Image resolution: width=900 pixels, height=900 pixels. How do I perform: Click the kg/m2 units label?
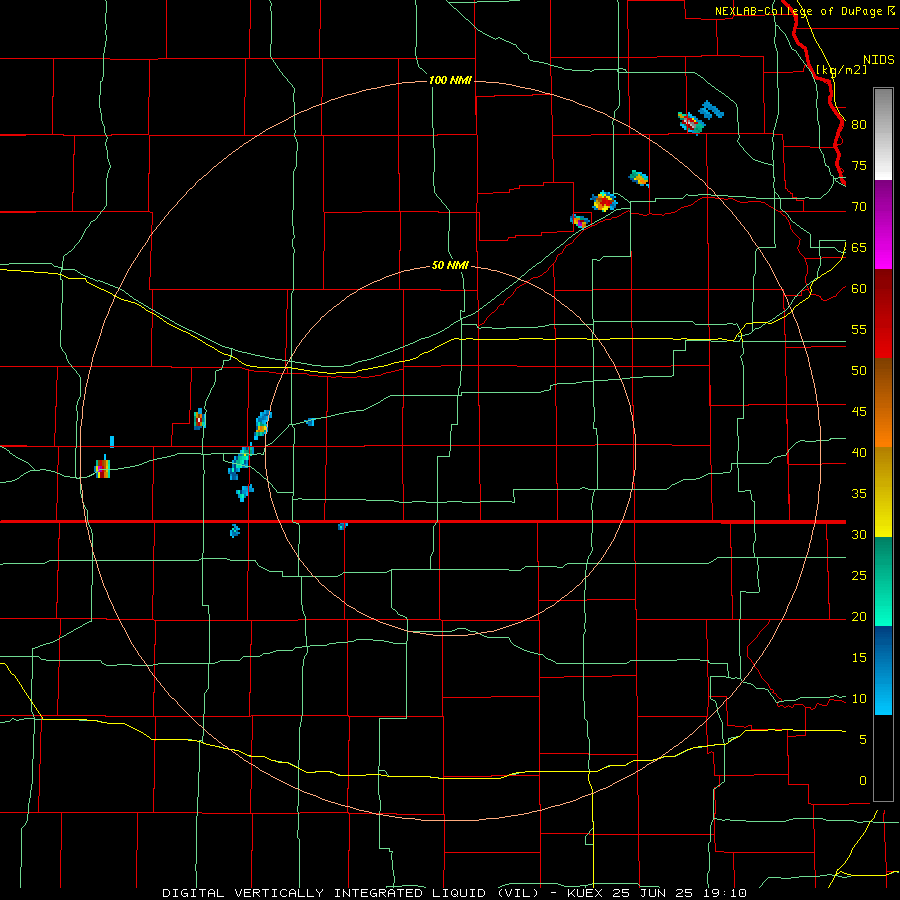pos(841,69)
